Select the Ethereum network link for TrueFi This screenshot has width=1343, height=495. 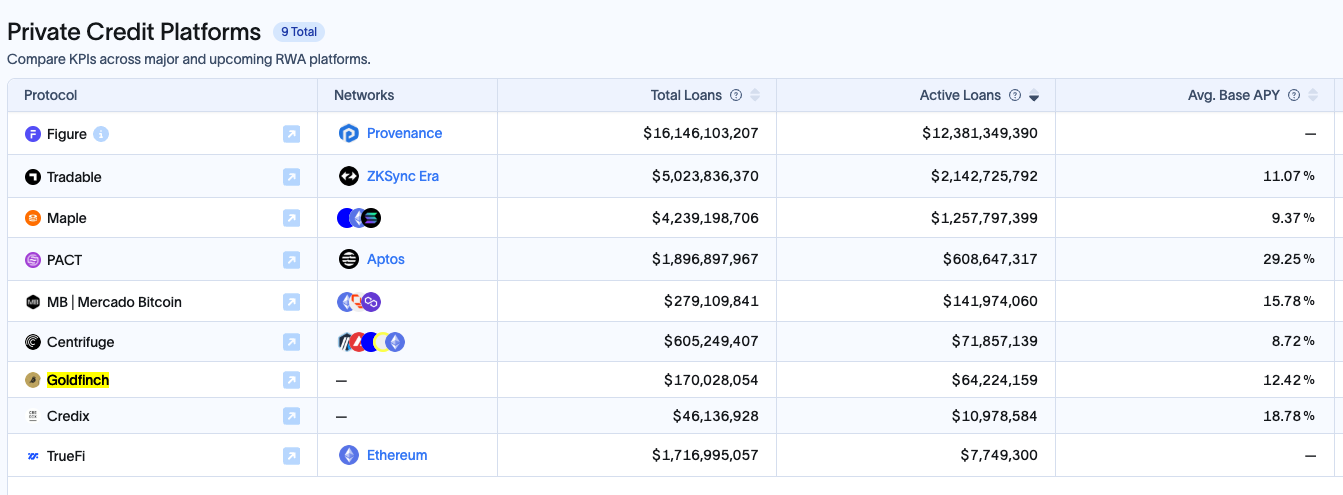[396, 455]
